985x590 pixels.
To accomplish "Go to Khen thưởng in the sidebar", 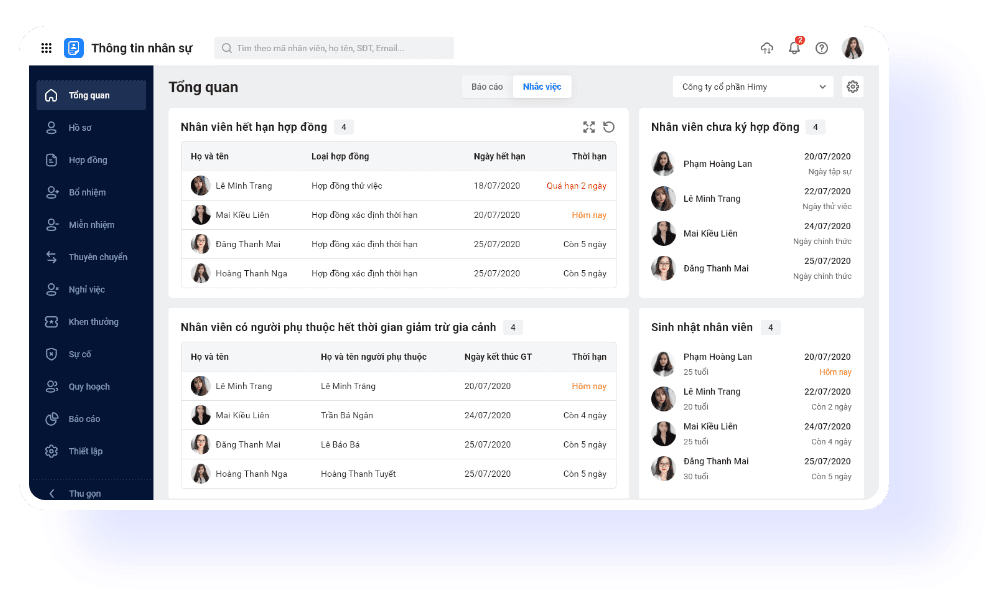I will 93,322.
